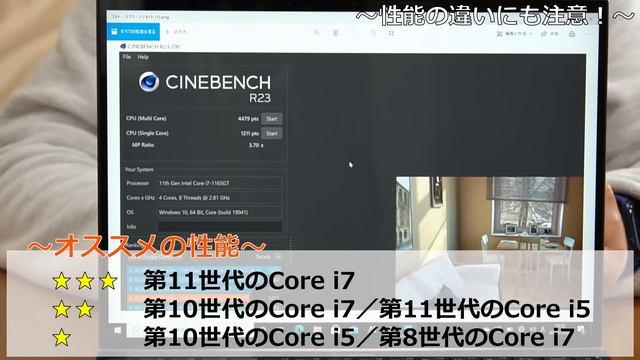The image size is (640, 360).
Task: Start the CPU (Multi Core) test
Action: [x=272, y=119]
